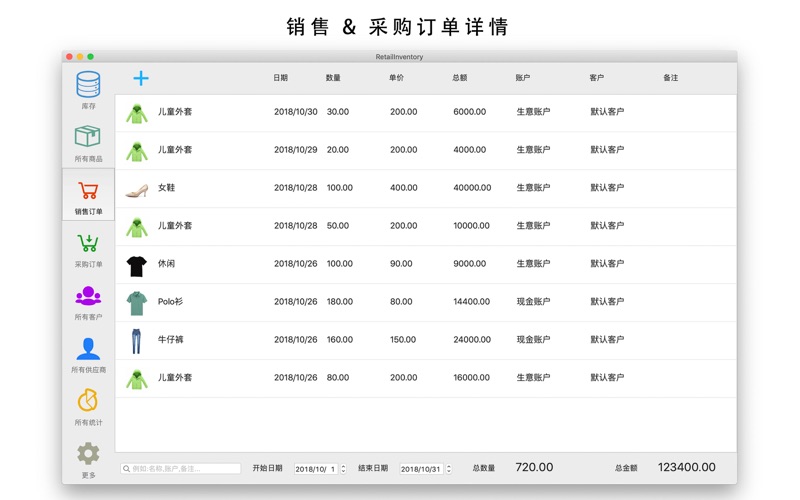Click the total 14400.00 cell
Screen dimensions: 800x500
pos(471,302)
